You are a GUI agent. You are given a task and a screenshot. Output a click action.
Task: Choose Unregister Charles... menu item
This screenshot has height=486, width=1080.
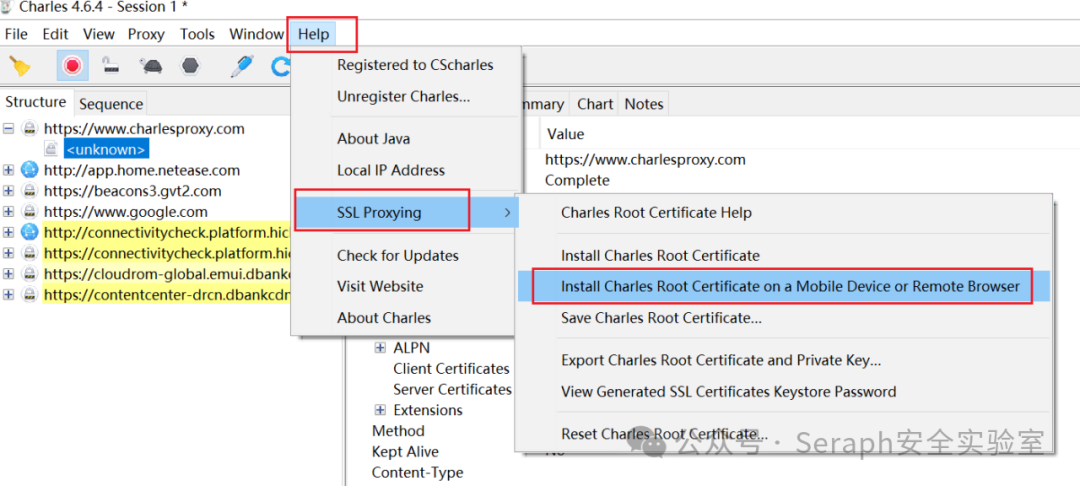[406, 97]
